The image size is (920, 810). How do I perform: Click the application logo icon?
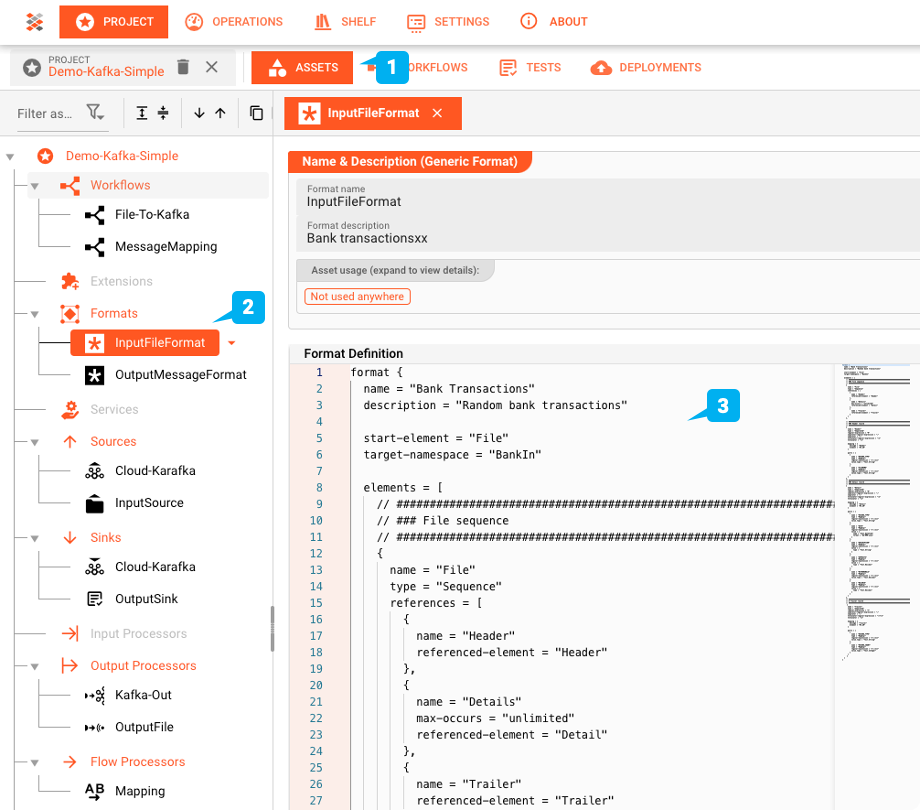click(35, 21)
